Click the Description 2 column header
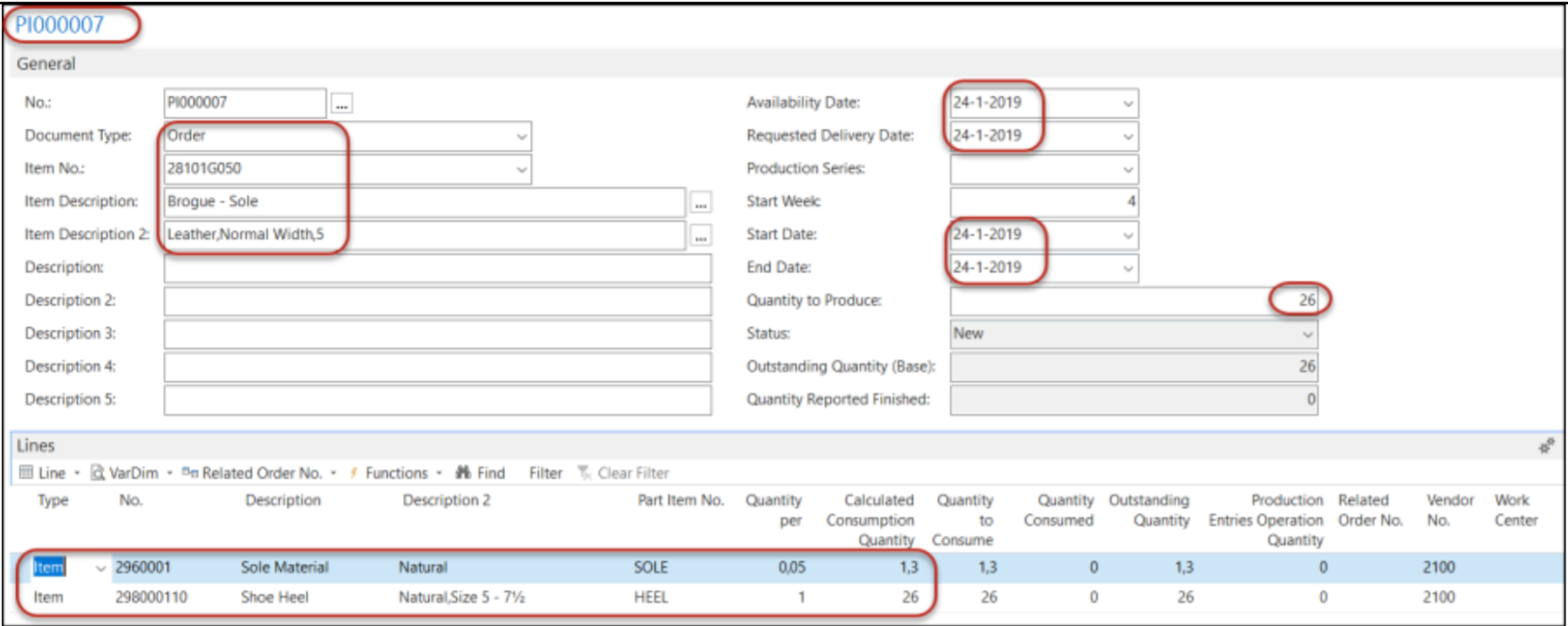Viewport: 1568px width, 626px height. [x=447, y=500]
